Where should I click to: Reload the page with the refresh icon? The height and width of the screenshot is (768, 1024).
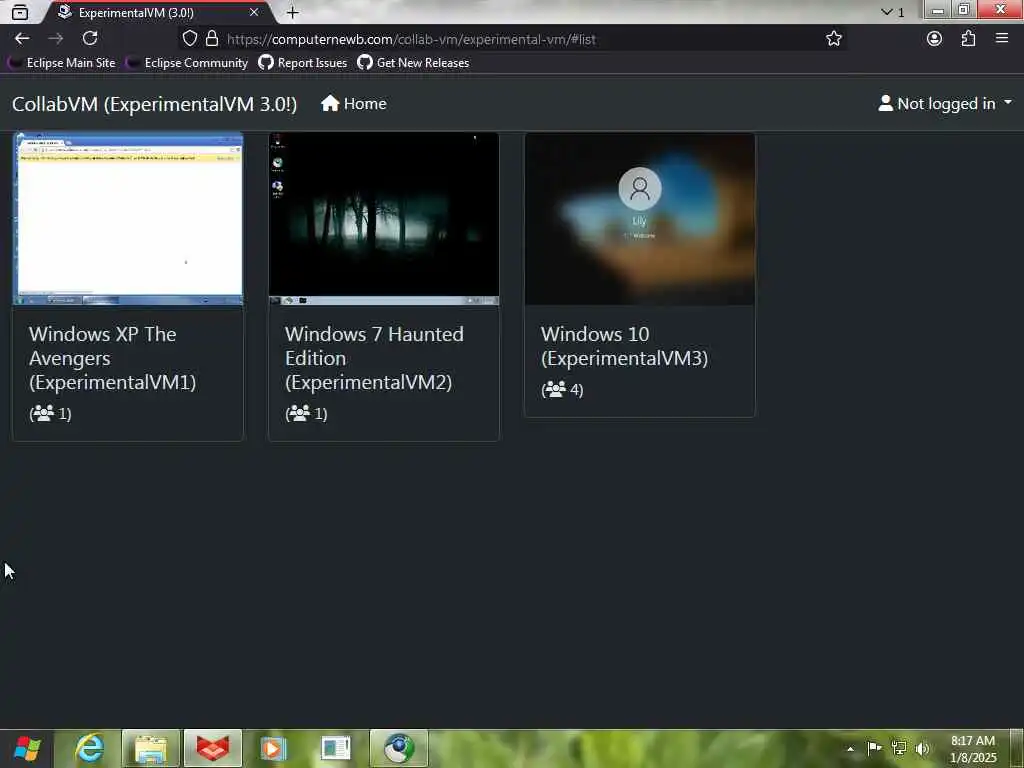[90, 39]
